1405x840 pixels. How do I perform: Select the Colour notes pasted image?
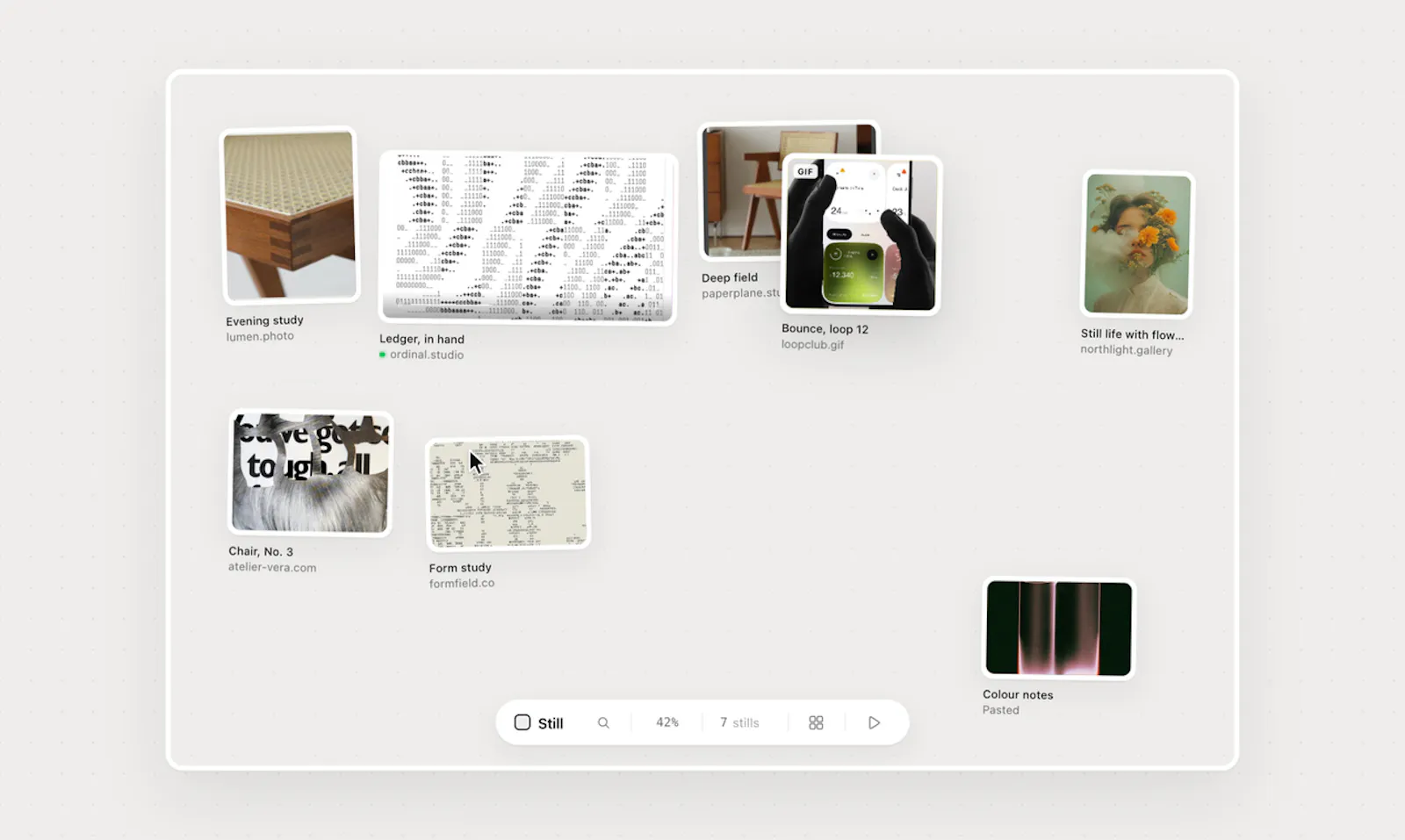[1059, 628]
